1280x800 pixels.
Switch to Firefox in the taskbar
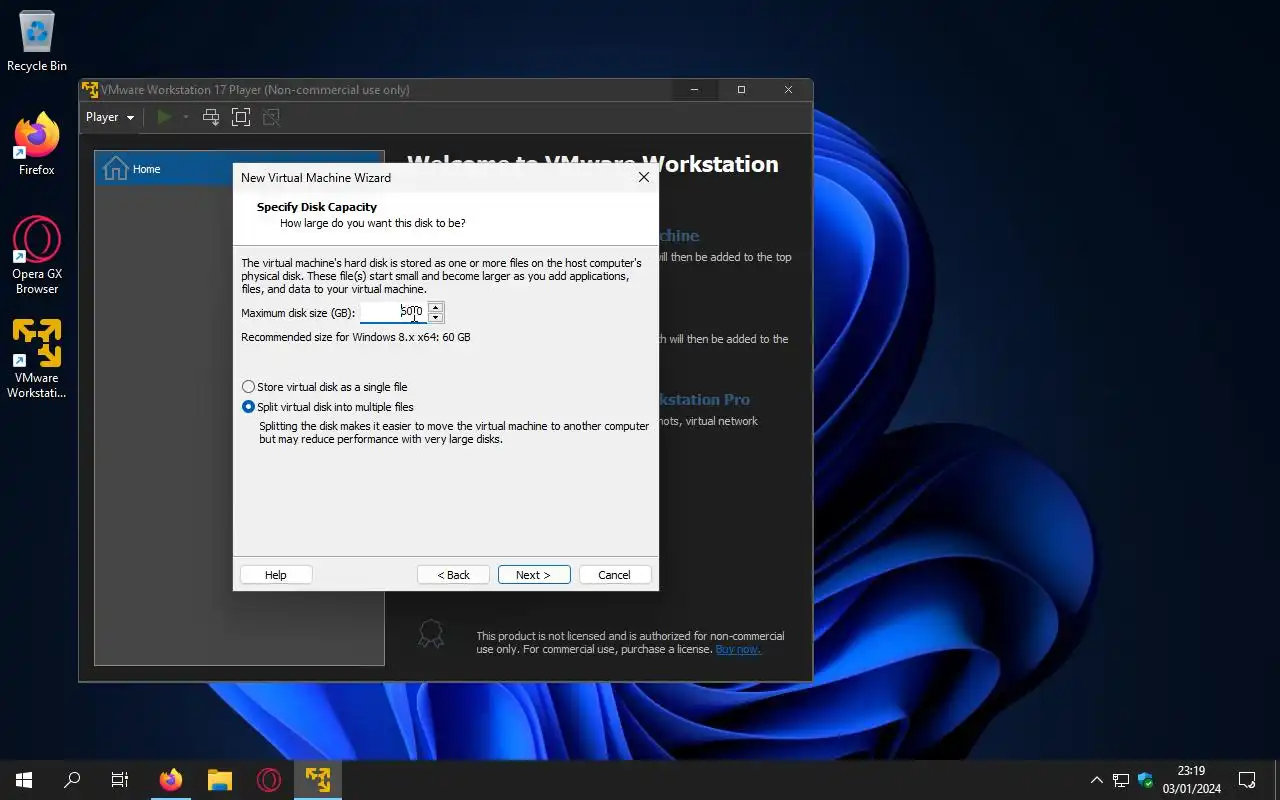171,780
